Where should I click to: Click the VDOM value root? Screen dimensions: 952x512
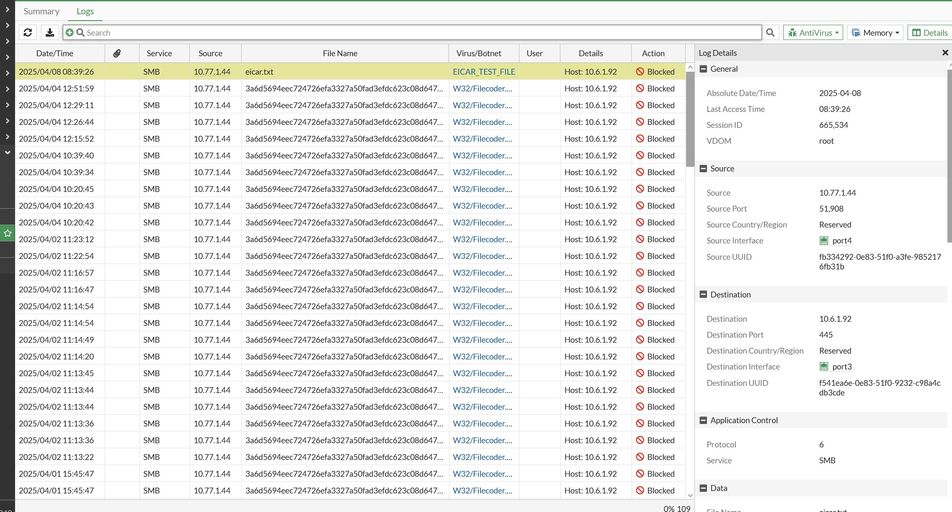[826, 141]
